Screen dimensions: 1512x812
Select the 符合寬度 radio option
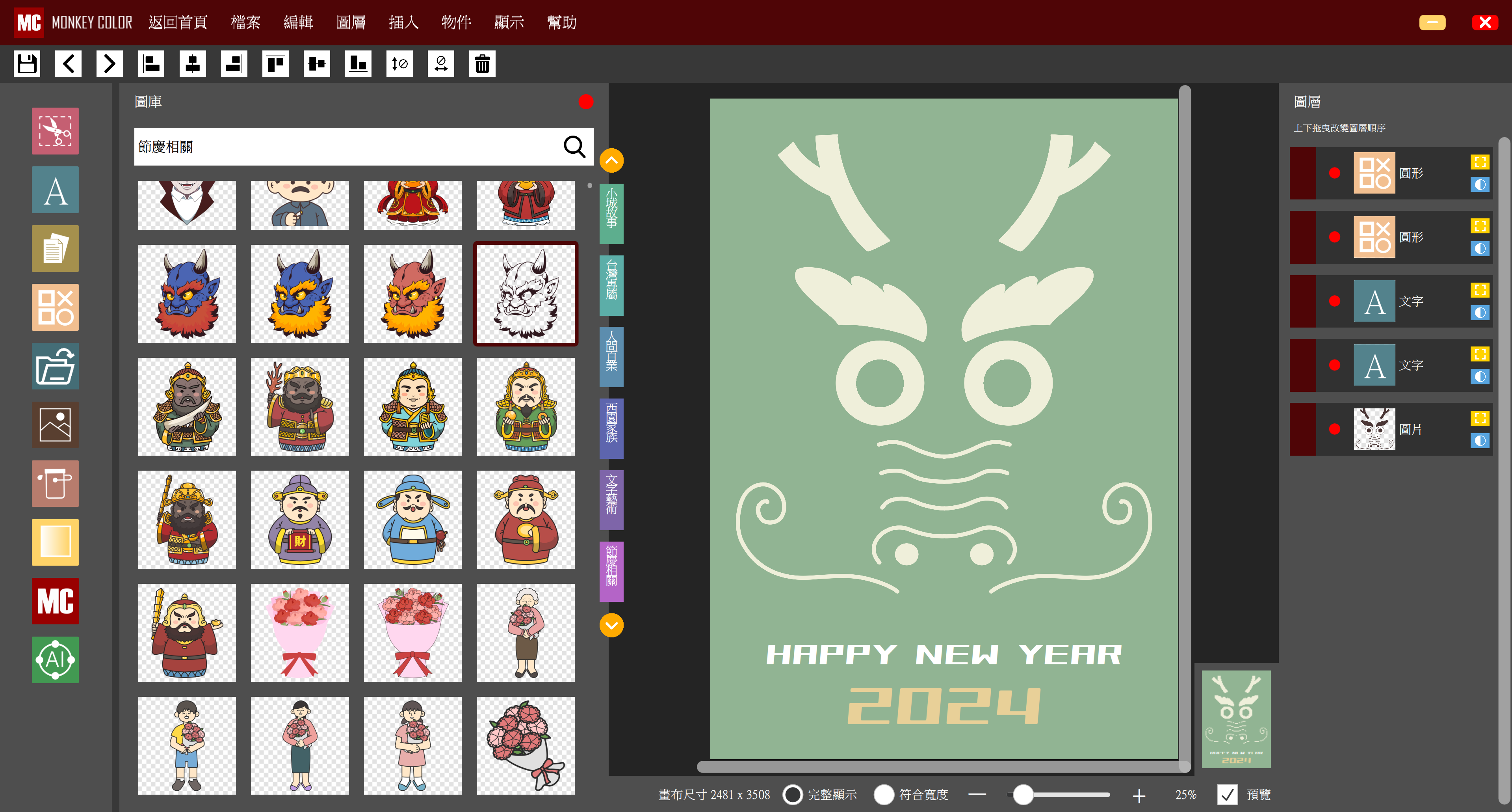884,795
